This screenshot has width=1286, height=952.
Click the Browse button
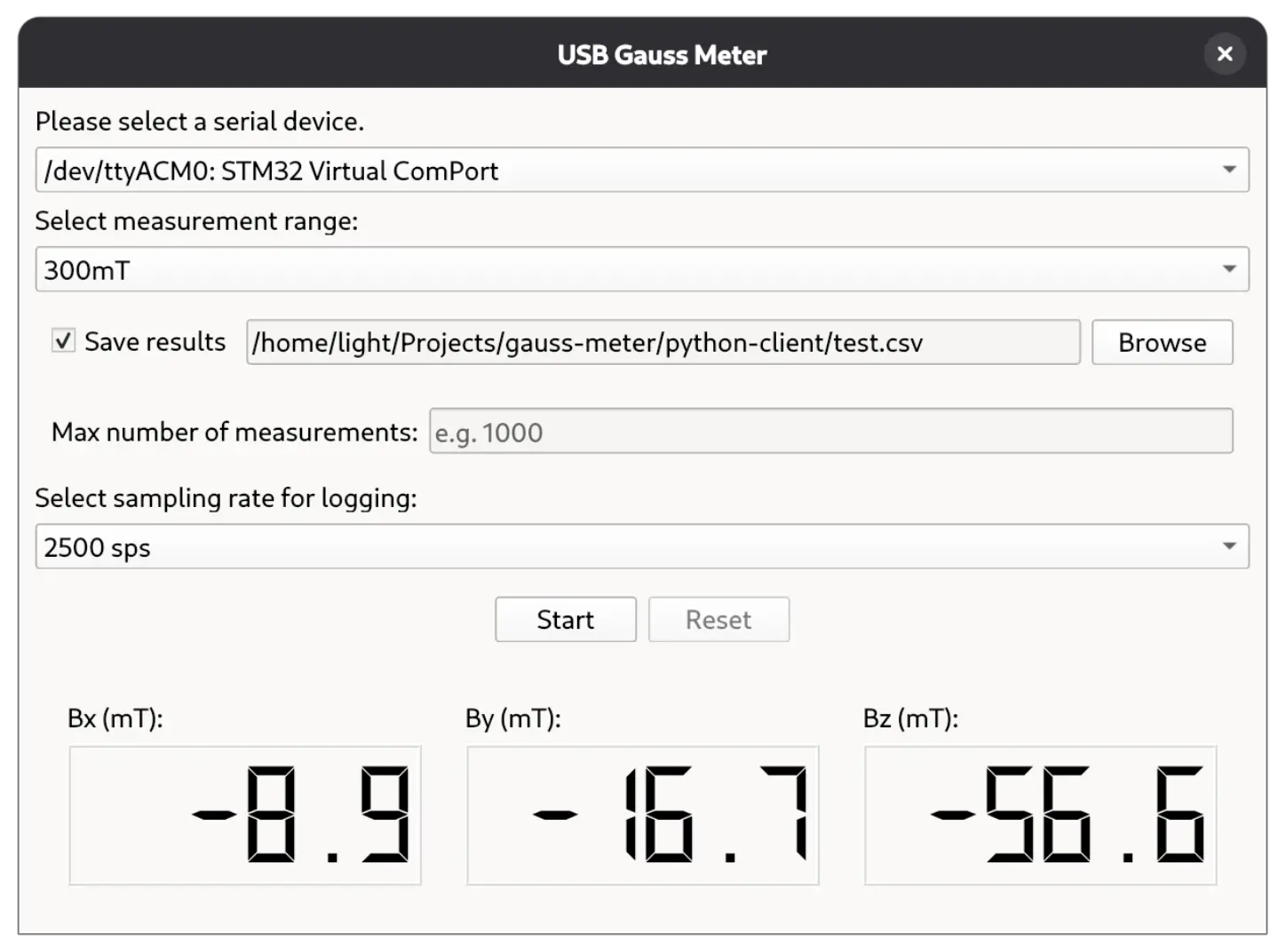(x=1162, y=343)
